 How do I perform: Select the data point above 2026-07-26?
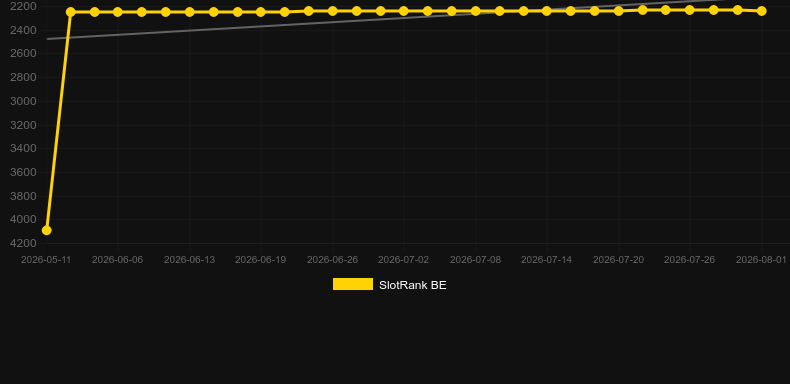pyautogui.click(x=690, y=10)
